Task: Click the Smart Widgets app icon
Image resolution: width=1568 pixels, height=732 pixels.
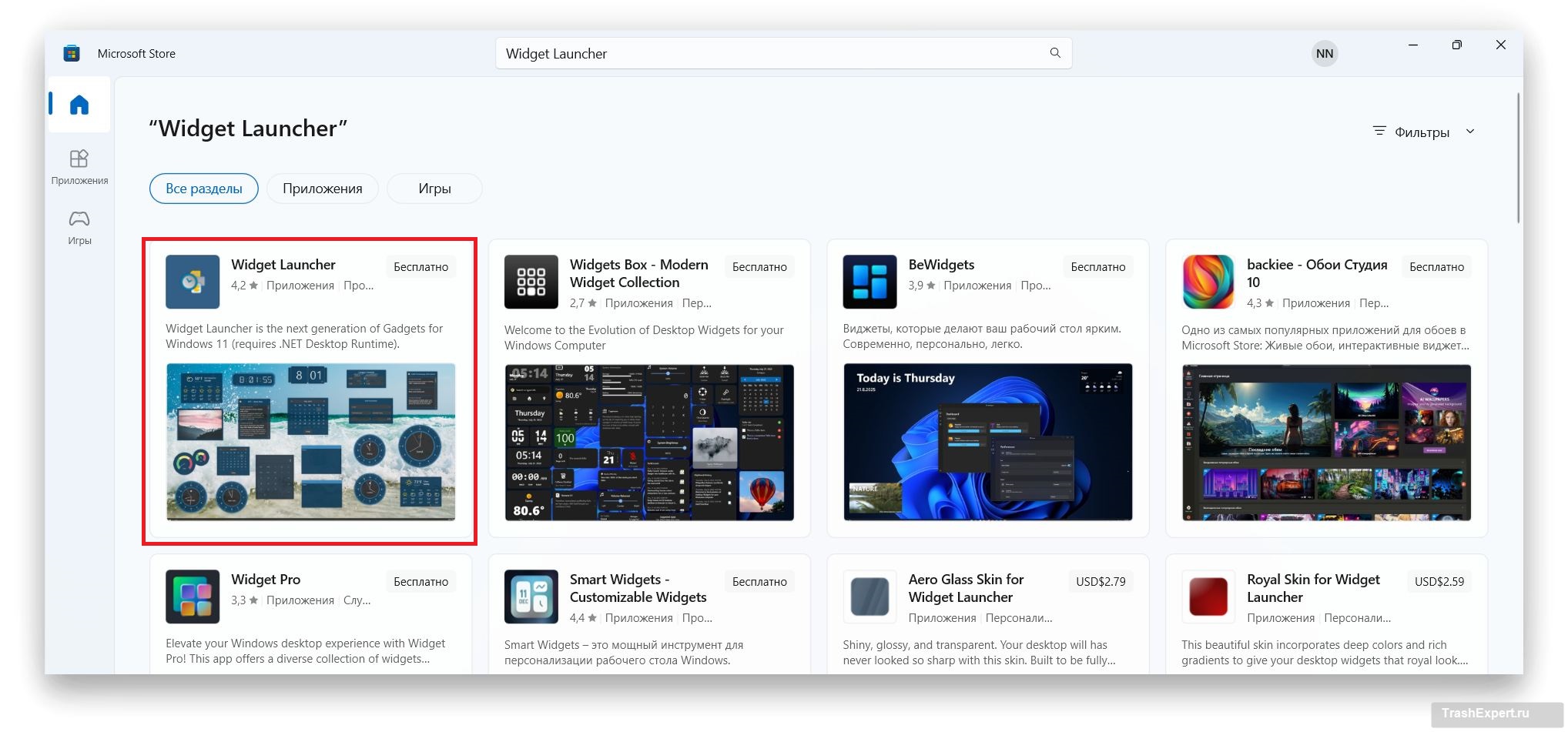Action: (x=531, y=597)
